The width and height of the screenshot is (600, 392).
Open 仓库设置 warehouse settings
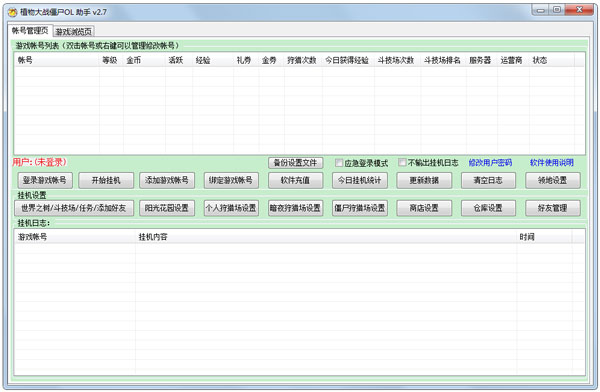coord(488,208)
